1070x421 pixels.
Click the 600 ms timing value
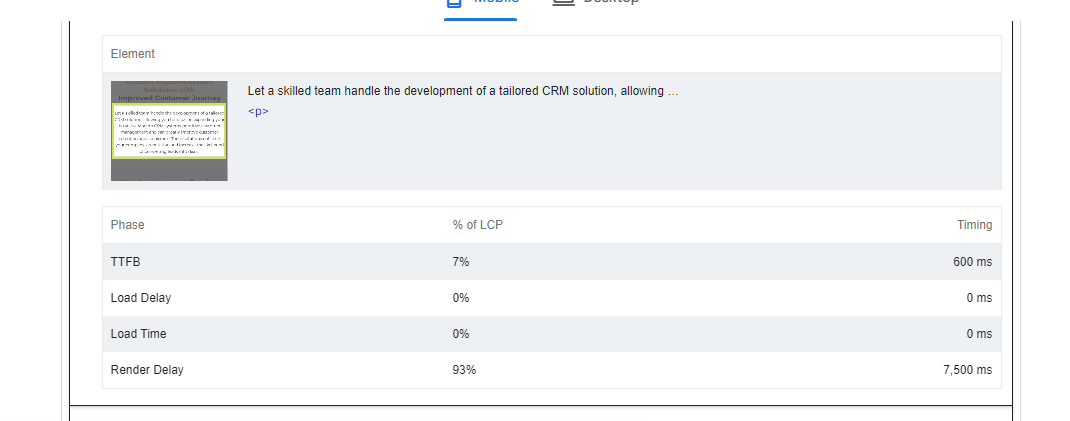coord(972,261)
